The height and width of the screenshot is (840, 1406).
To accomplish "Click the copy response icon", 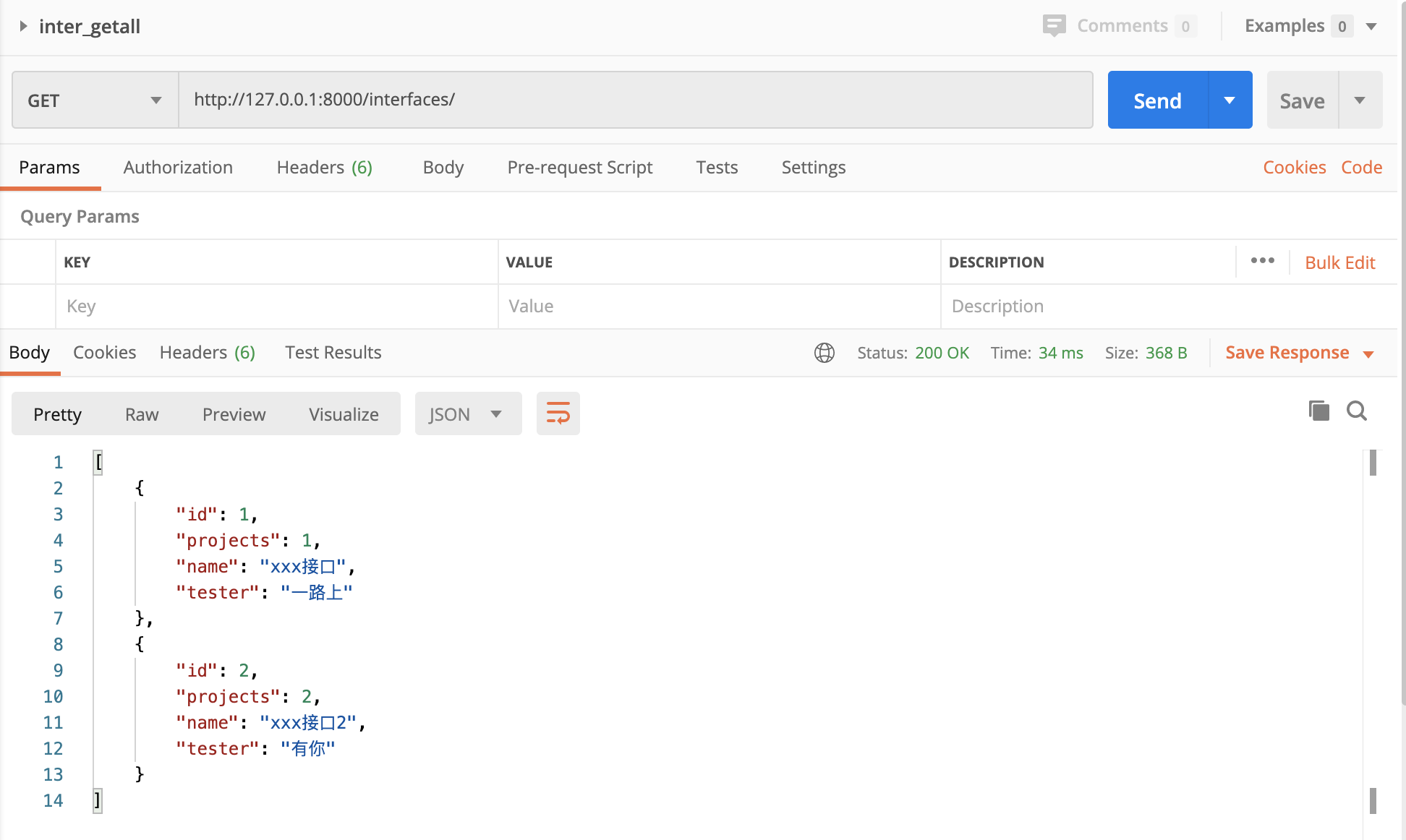I will tap(1318, 411).
